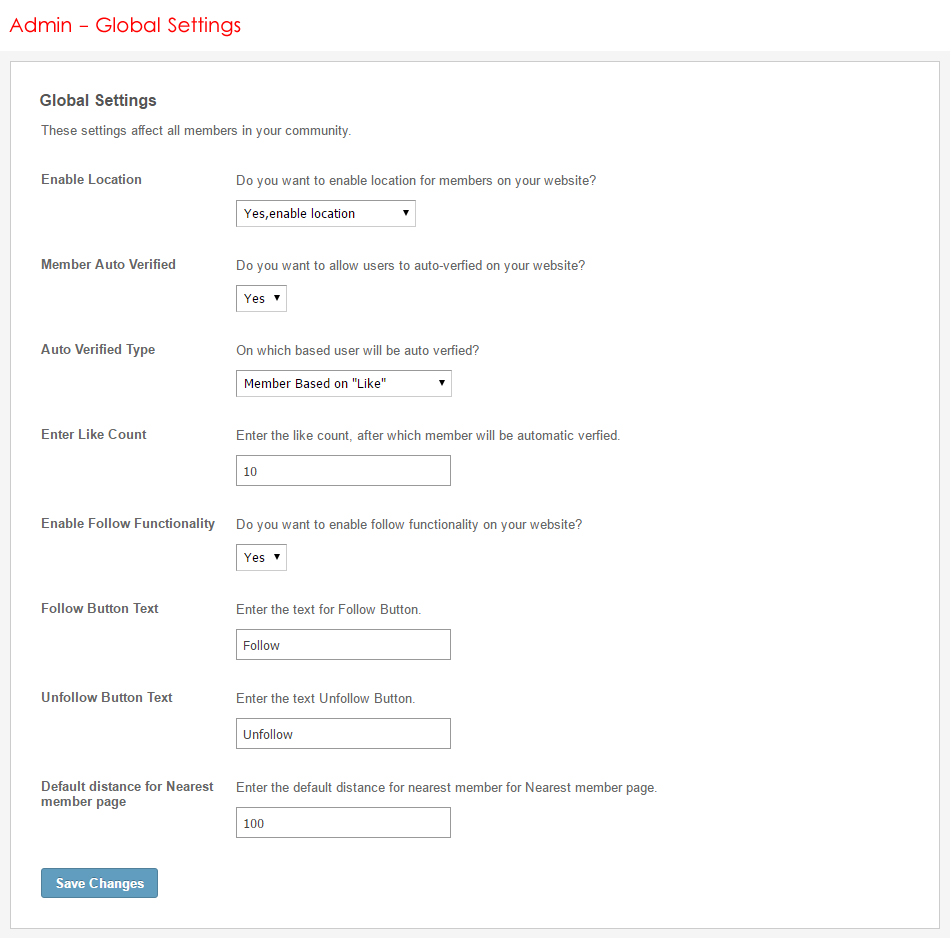The height and width of the screenshot is (938, 951).
Task: Click the settings affect all members description
Action: pyautogui.click(x=196, y=131)
